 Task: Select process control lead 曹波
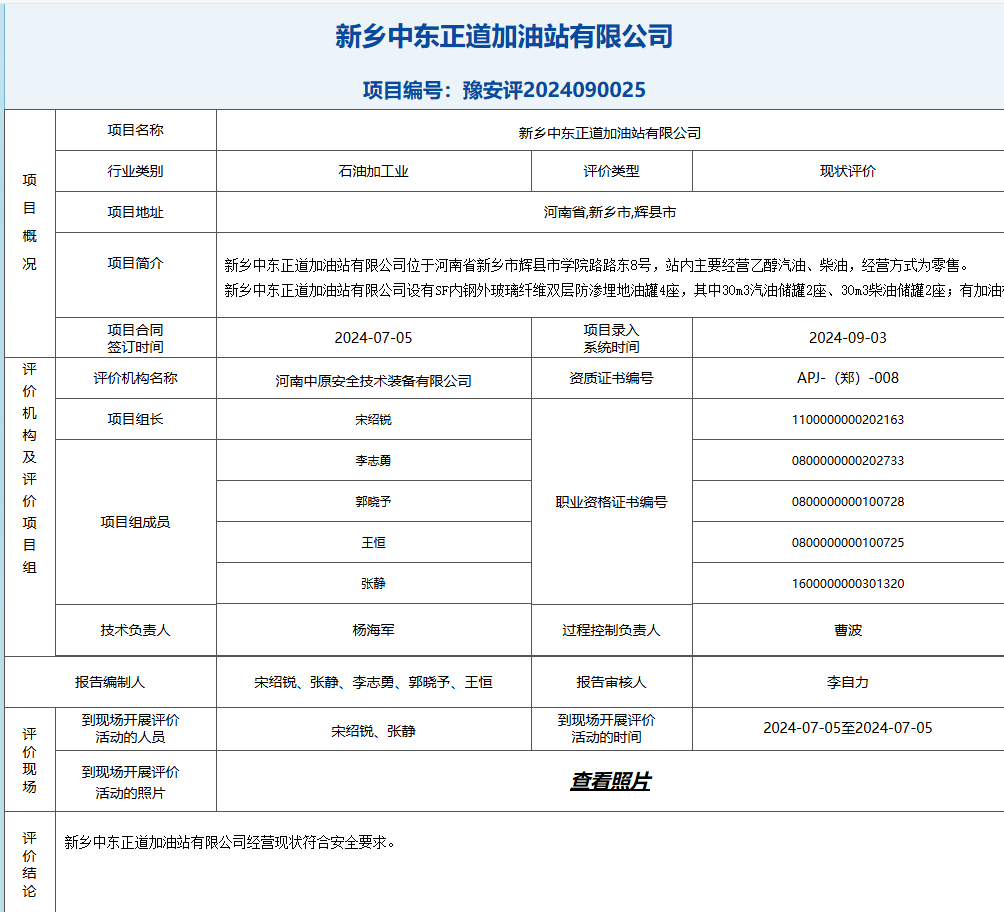[x=848, y=631]
